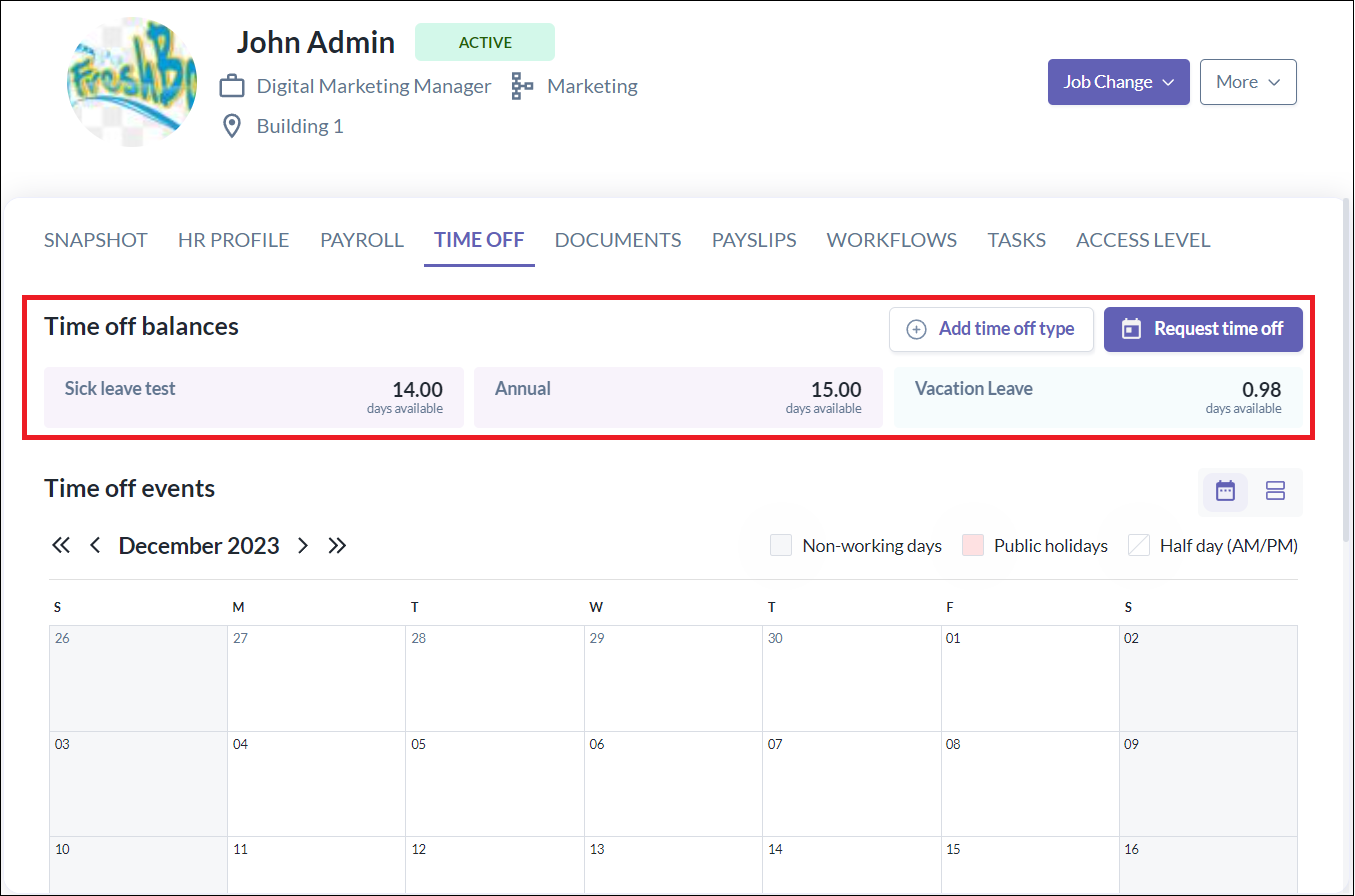The image size is (1355, 896).
Task: Click the John Admin profile avatar
Action: point(132,82)
